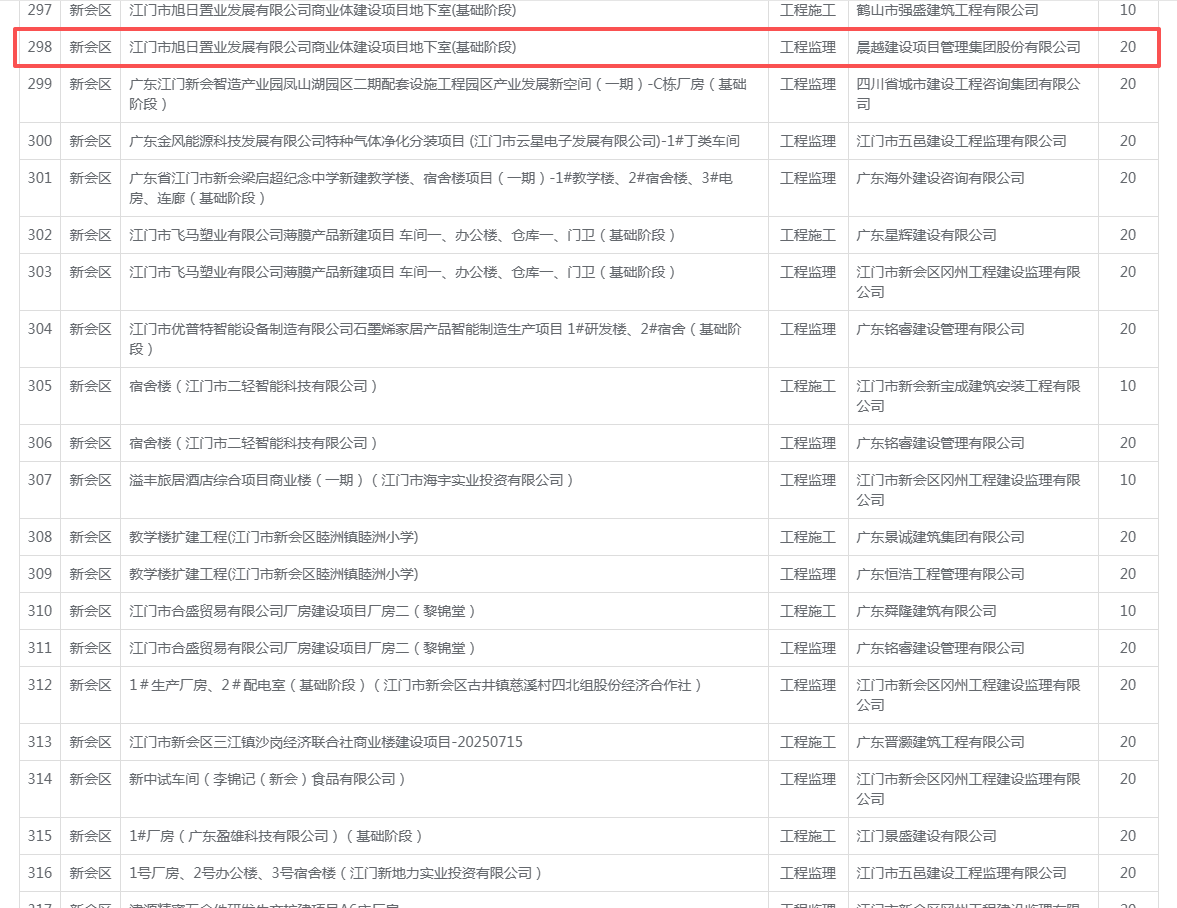Select the 凤山湖园区 C栋厂房 project name
This screenshot has height=908, width=1177.
(x=438, y=94)
